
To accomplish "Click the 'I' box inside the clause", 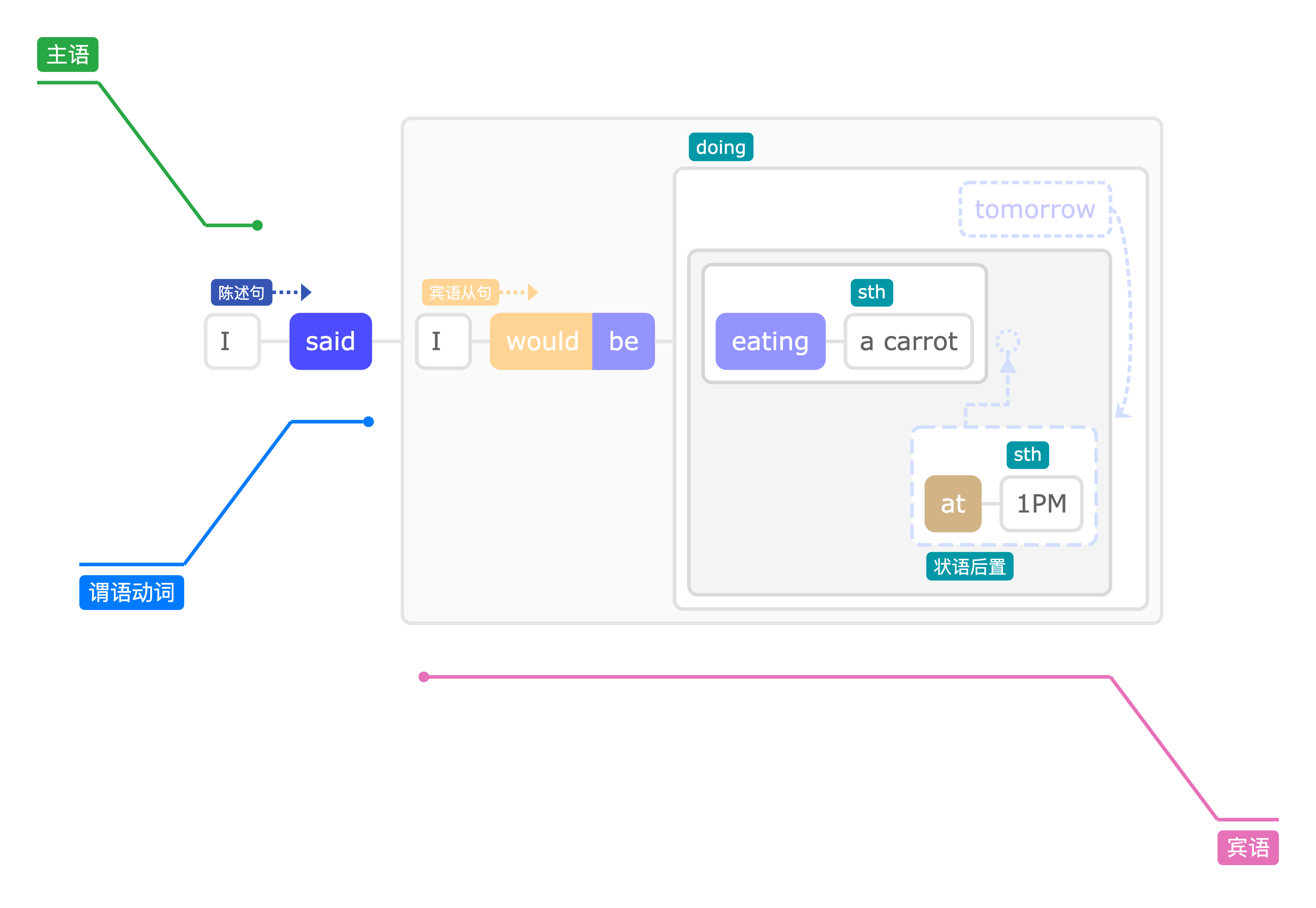I will (x=443, y=341).
